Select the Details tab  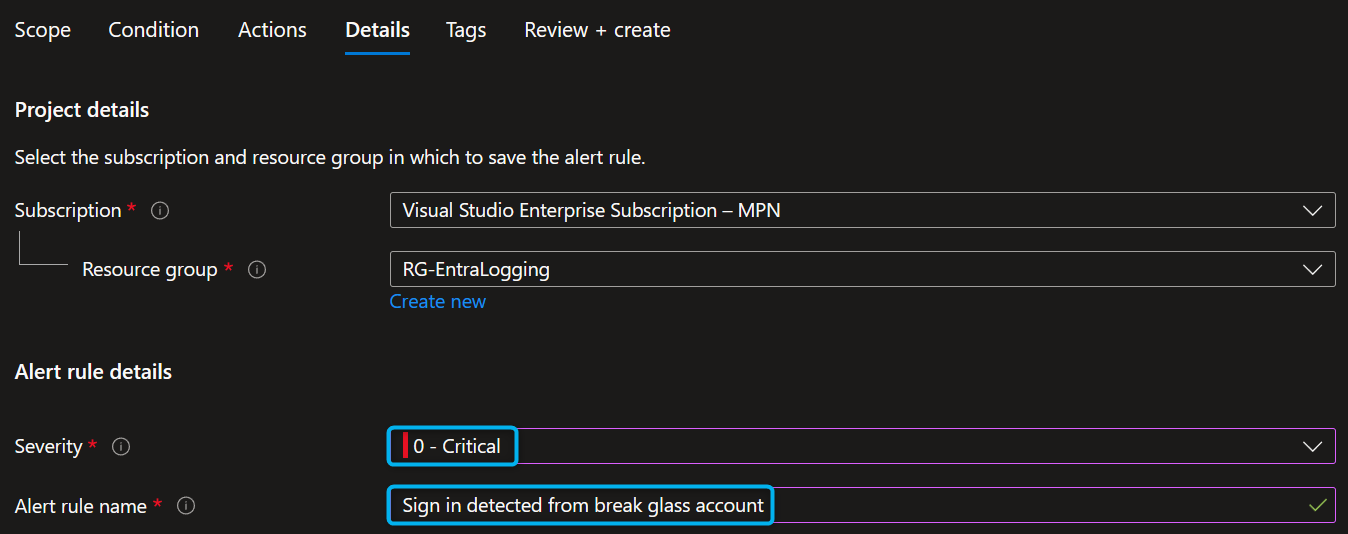[x=377, y=30]
